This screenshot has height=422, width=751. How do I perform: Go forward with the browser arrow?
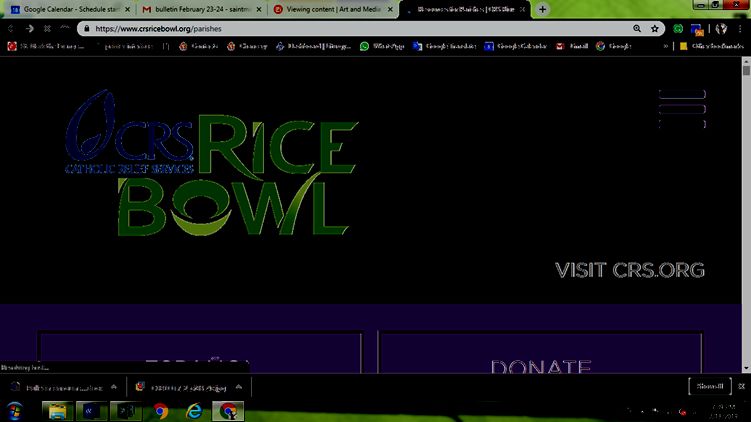click(29, 29)
